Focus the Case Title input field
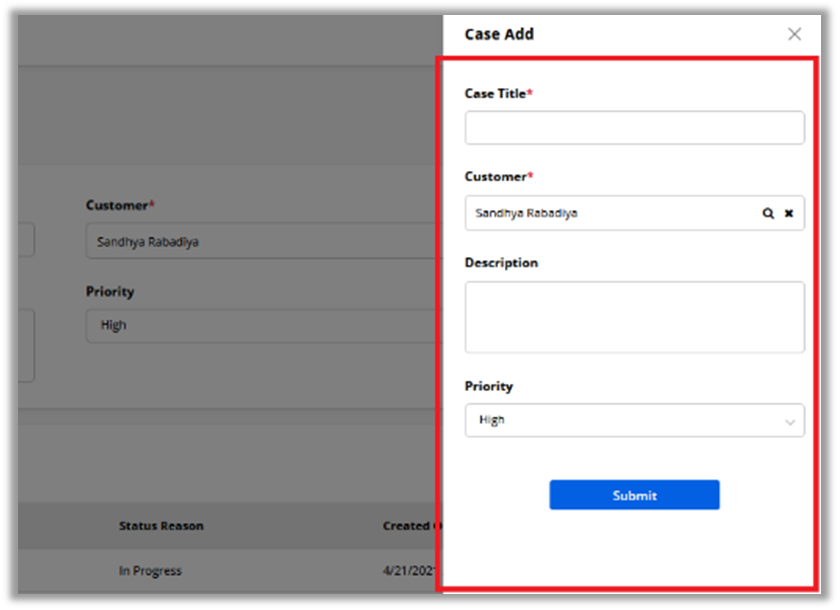This screenshot has height=610, width=840. coord(634,128)
